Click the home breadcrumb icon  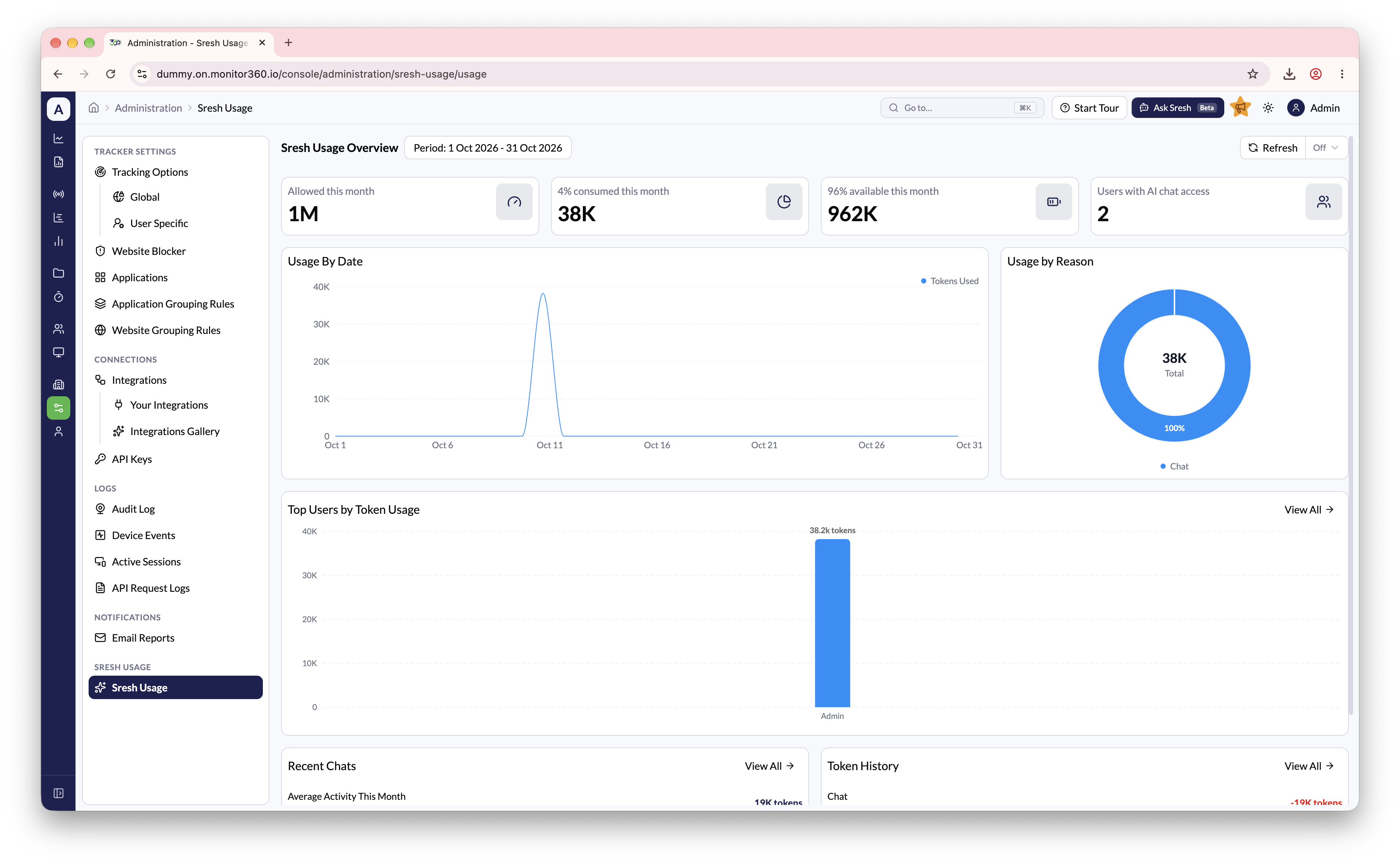(x=94, y=108)
